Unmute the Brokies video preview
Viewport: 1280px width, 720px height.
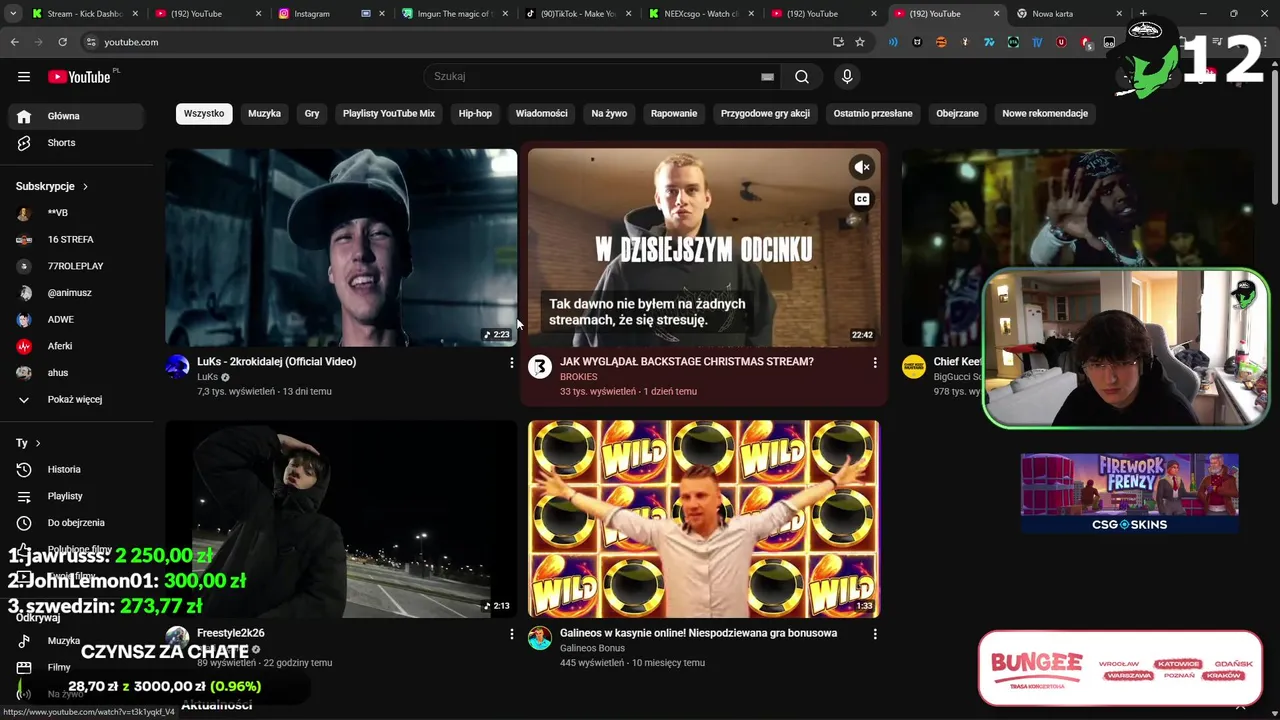[861, 168]
